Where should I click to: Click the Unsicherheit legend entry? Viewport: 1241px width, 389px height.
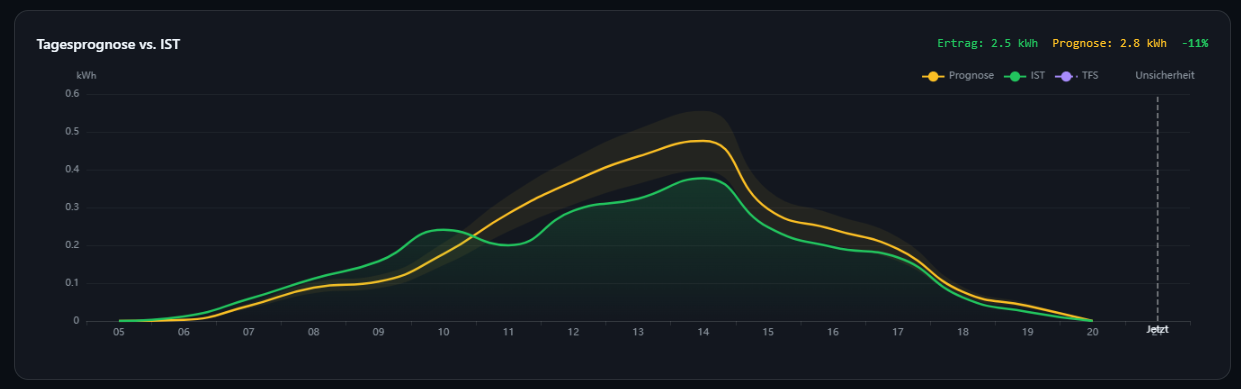[1164, 75]
